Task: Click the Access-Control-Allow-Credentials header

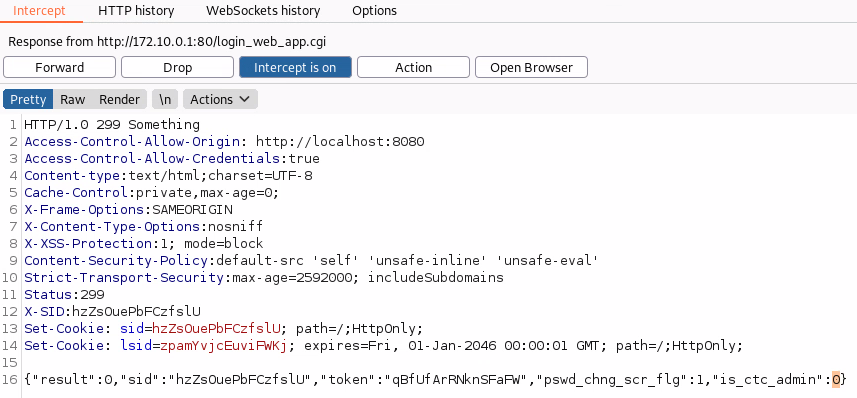Action: (x=152, y=159)
